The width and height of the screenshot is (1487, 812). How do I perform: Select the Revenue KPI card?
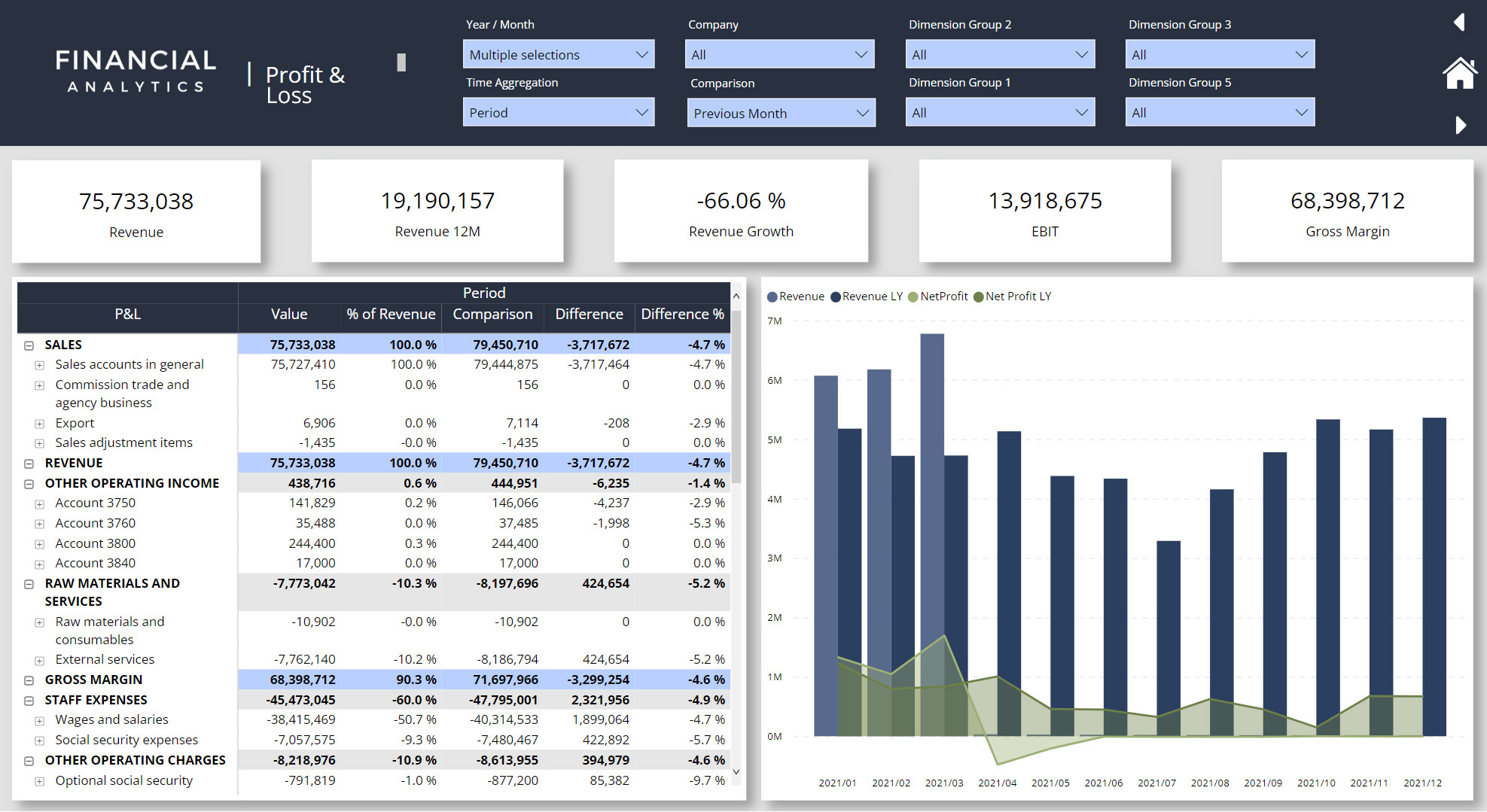pyautogui.click(x=136, y=211)
